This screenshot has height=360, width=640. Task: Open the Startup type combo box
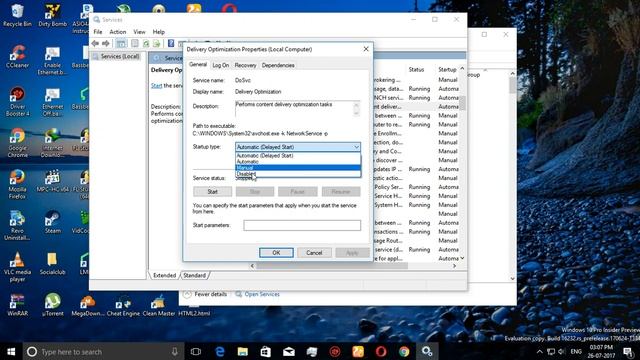click(298, 147)
